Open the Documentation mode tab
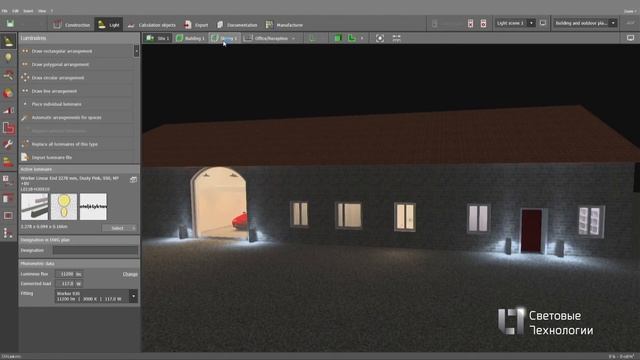The width and height of the screenshot is (640, 360). point(237,25)
